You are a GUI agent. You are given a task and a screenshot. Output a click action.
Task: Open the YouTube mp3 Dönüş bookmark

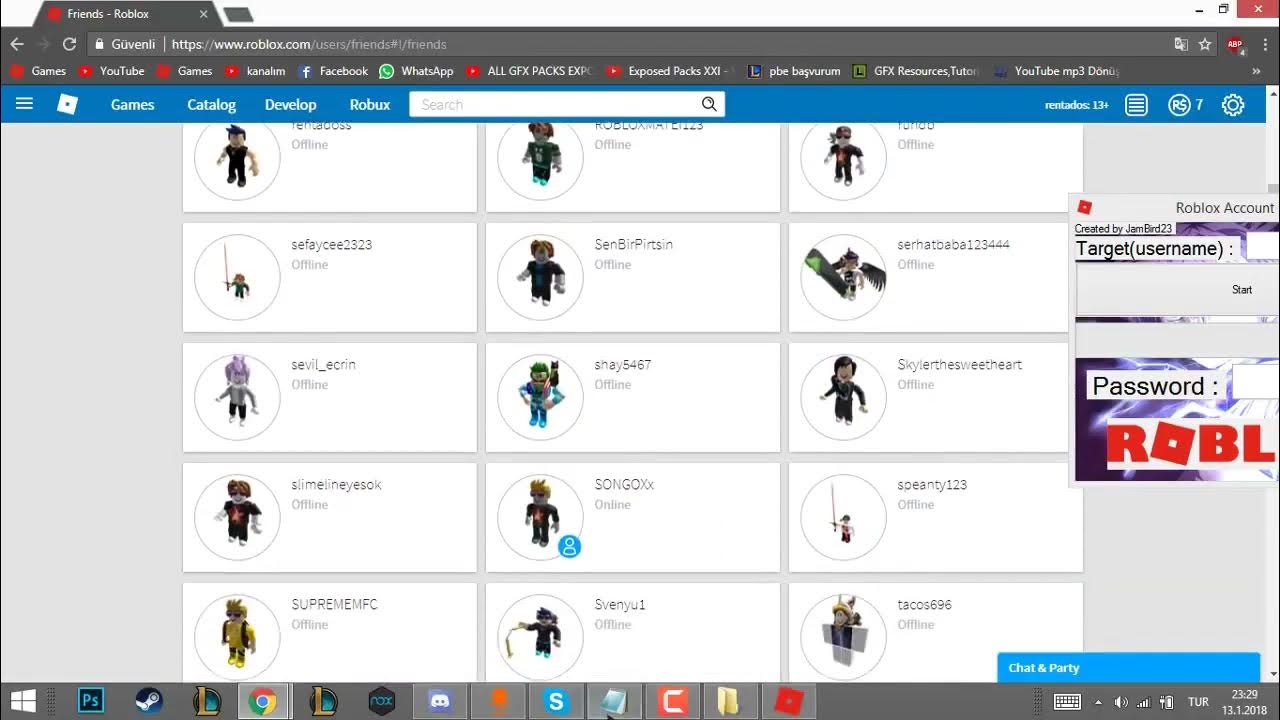(1056, 71)
